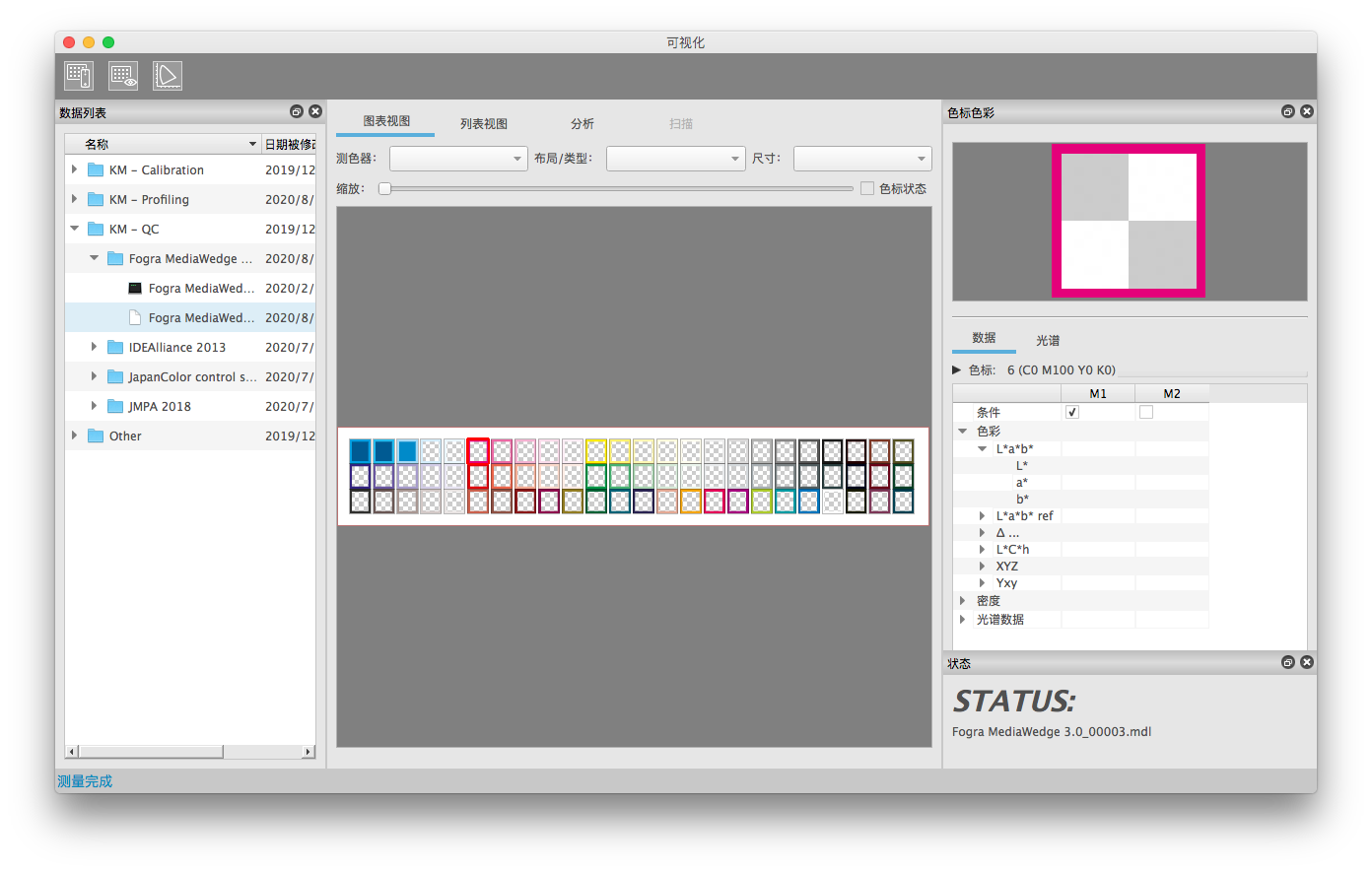Open the 分析 tab
The width and height of the screenshot is (1372, 872).
pyautogui.click(x=583, y=123)
